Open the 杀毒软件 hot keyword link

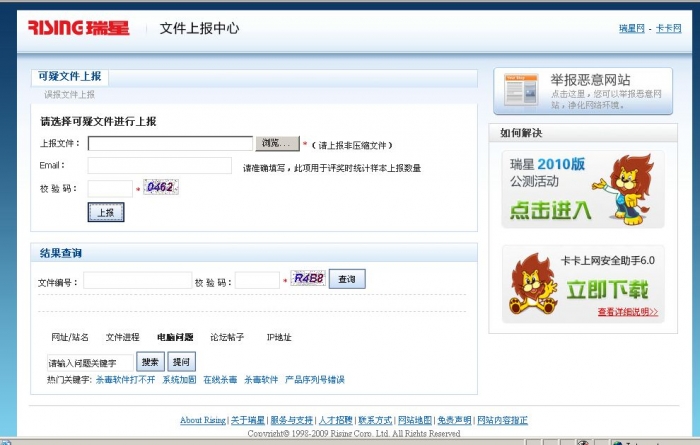click(x=261, y=380)
